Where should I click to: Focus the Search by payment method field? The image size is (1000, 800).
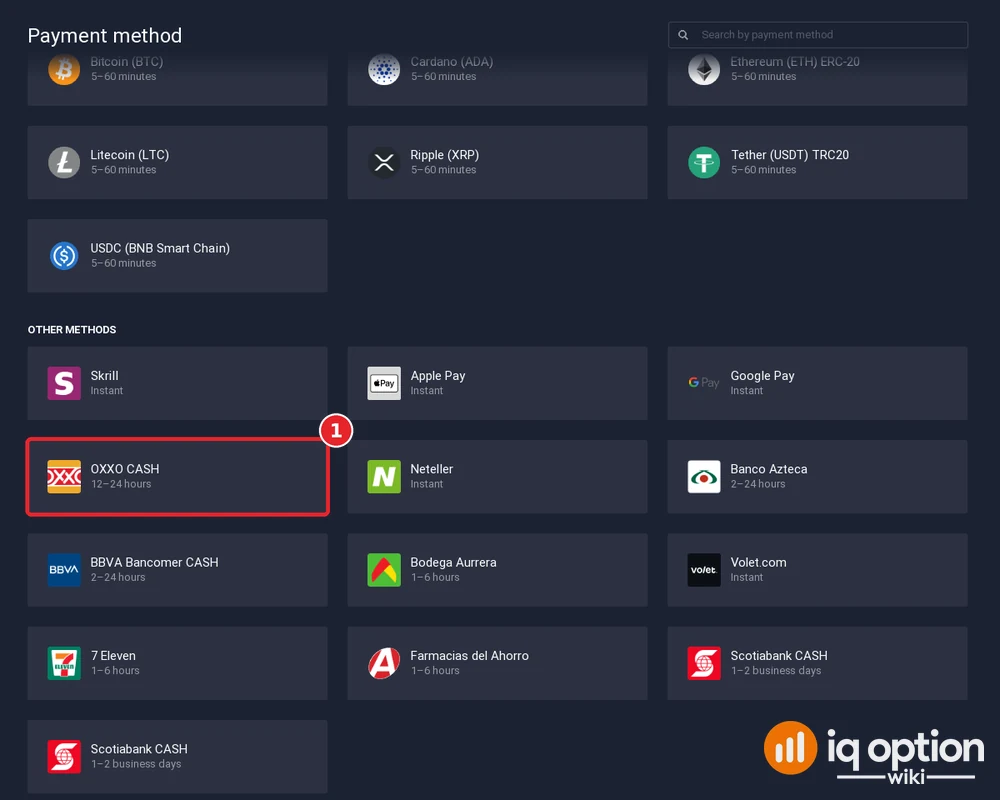click(818, 35)
